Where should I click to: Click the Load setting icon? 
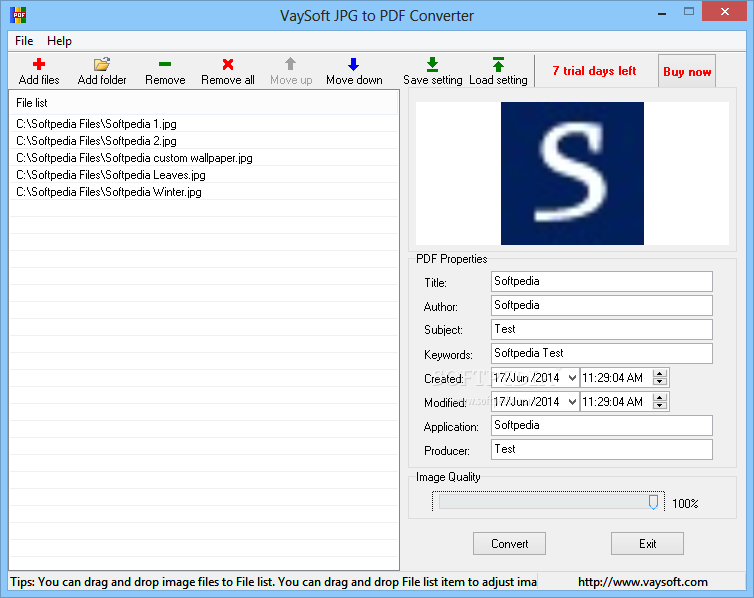tap(498, 64)
